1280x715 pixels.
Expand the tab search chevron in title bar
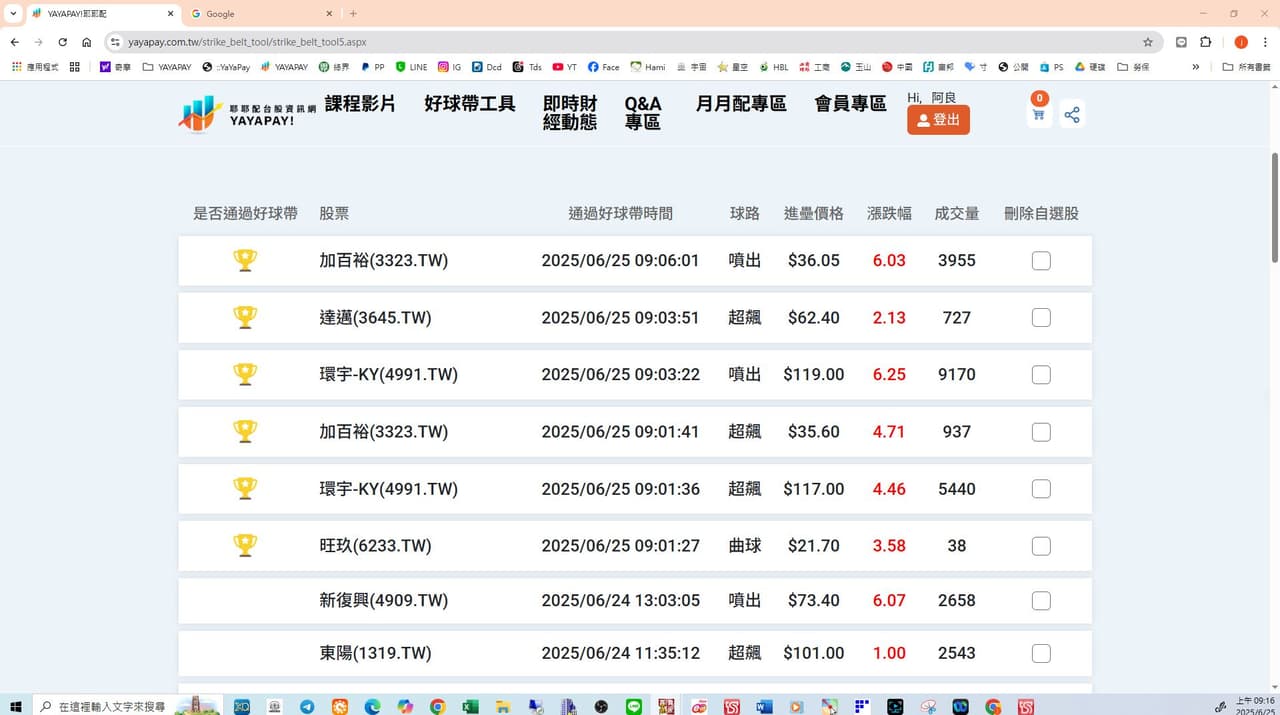pyautogui.click(x=13, y=13)
